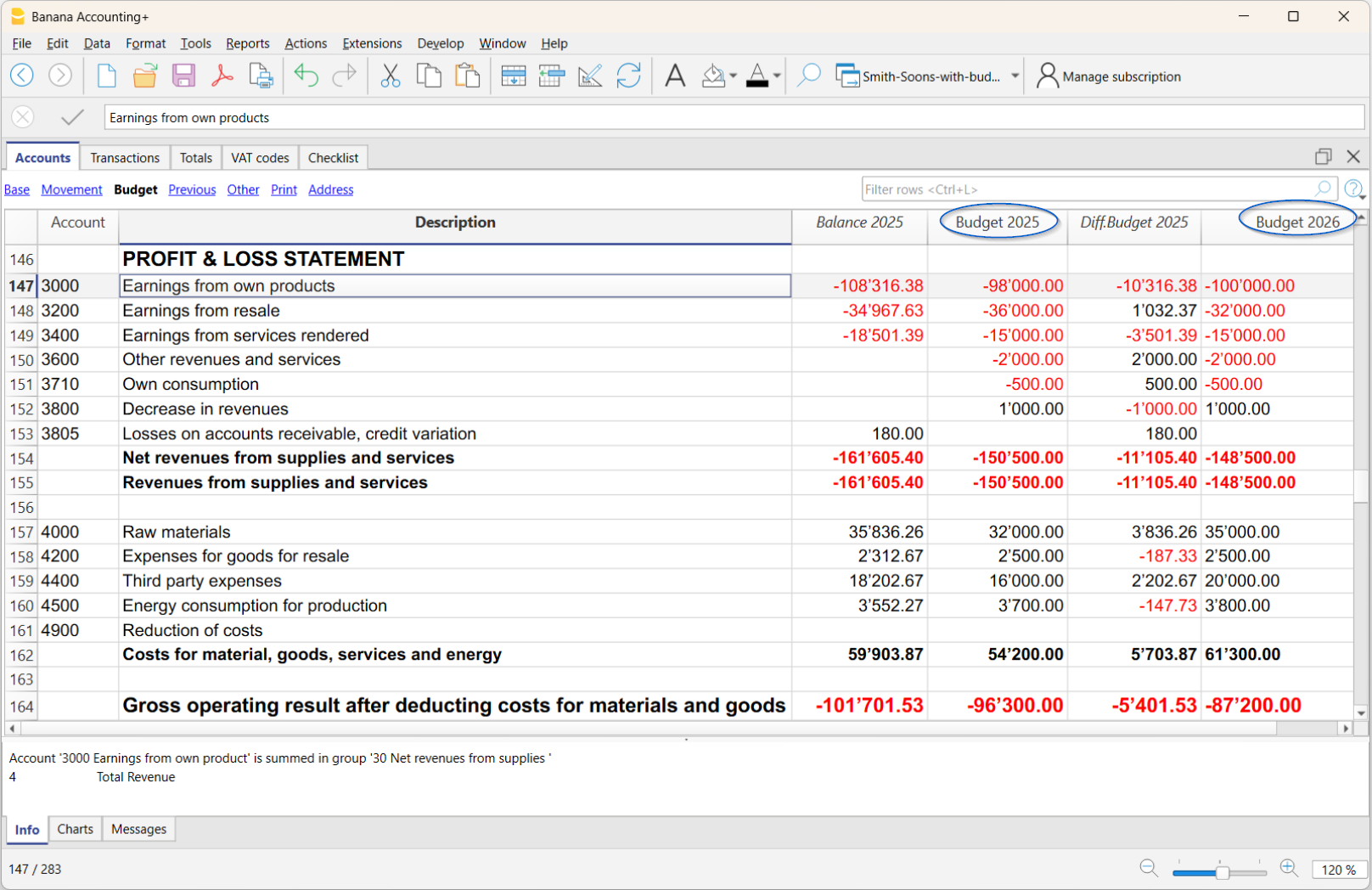Recalculate with the circular arrows icon
This screenshot has height=890, width=1372.
coord(628,76)
